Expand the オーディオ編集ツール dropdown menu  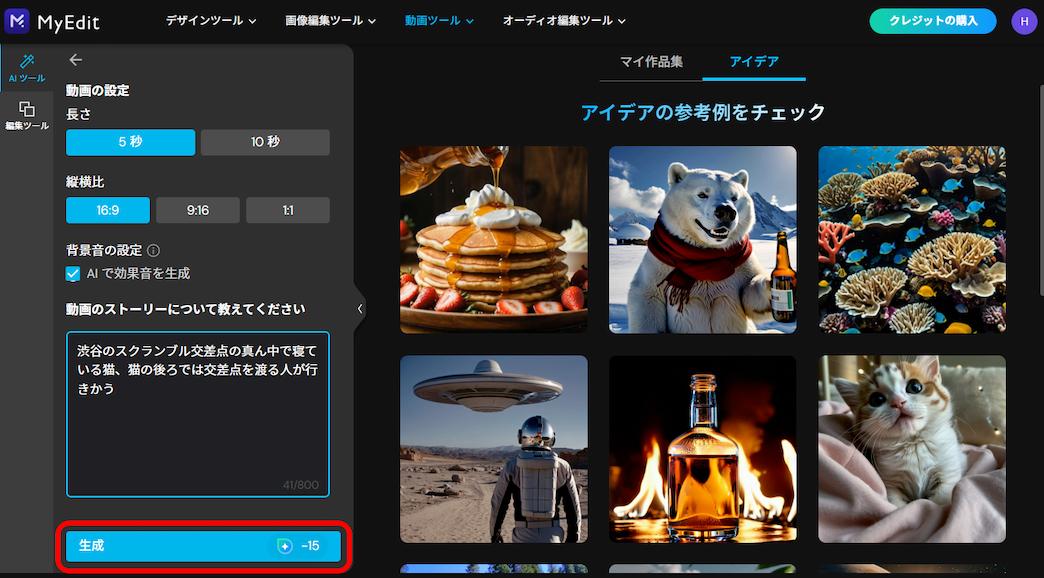(x=565, y=21)
